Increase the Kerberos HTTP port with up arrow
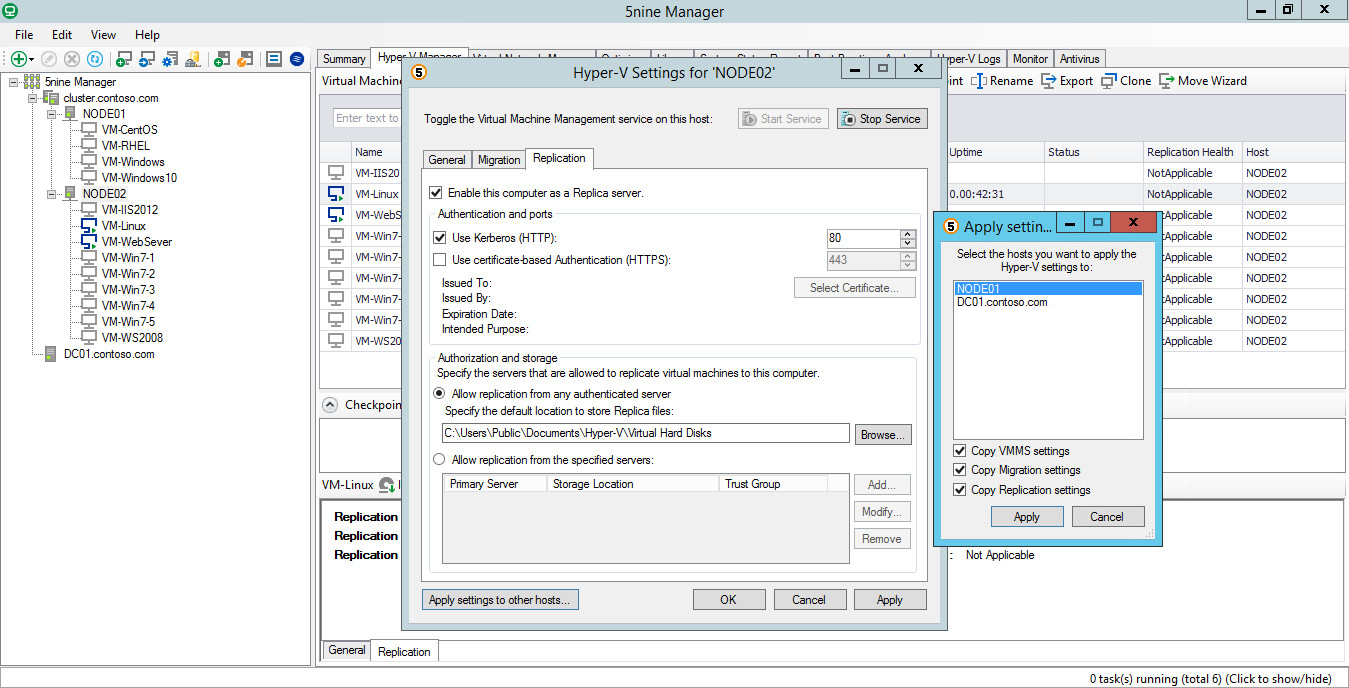 click(x=908, y=234)
